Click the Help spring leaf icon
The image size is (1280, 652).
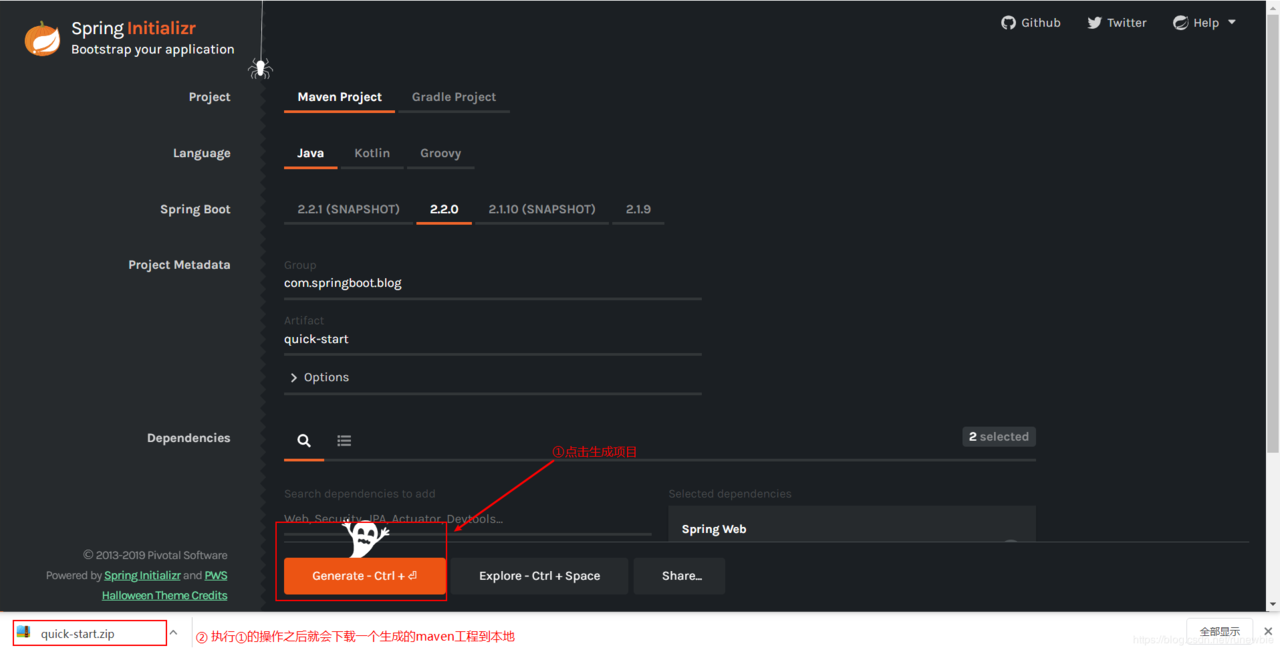click(1180, 22)
